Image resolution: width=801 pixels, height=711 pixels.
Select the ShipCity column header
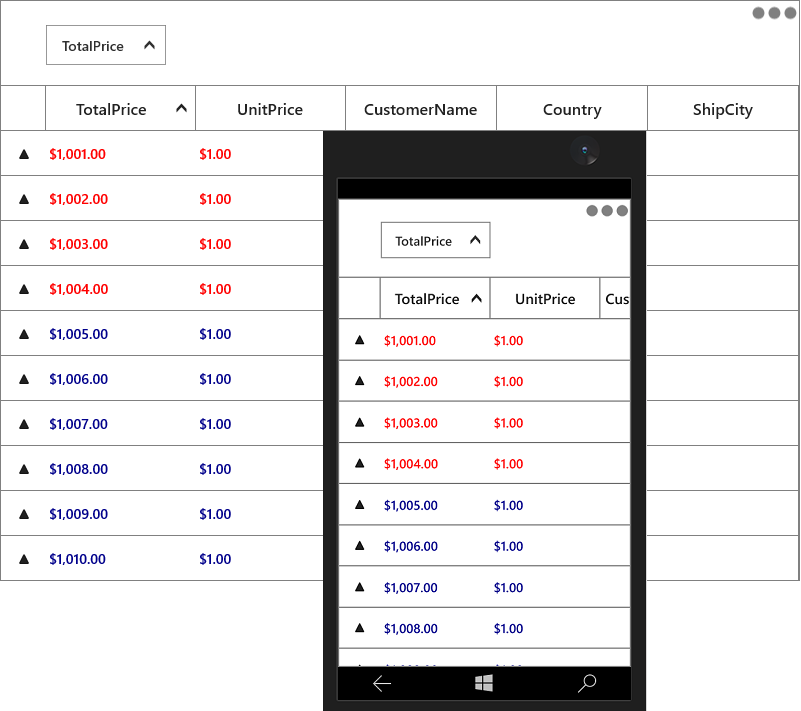tap(723, 108)
